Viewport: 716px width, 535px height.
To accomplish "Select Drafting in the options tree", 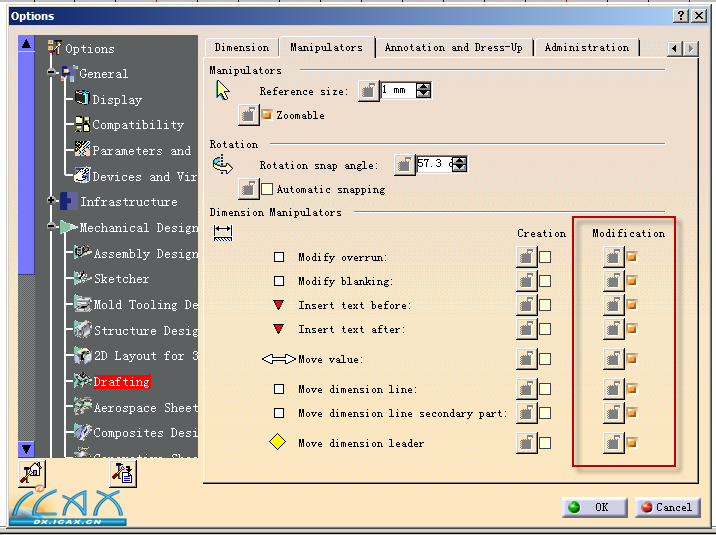I will (122, 382).
